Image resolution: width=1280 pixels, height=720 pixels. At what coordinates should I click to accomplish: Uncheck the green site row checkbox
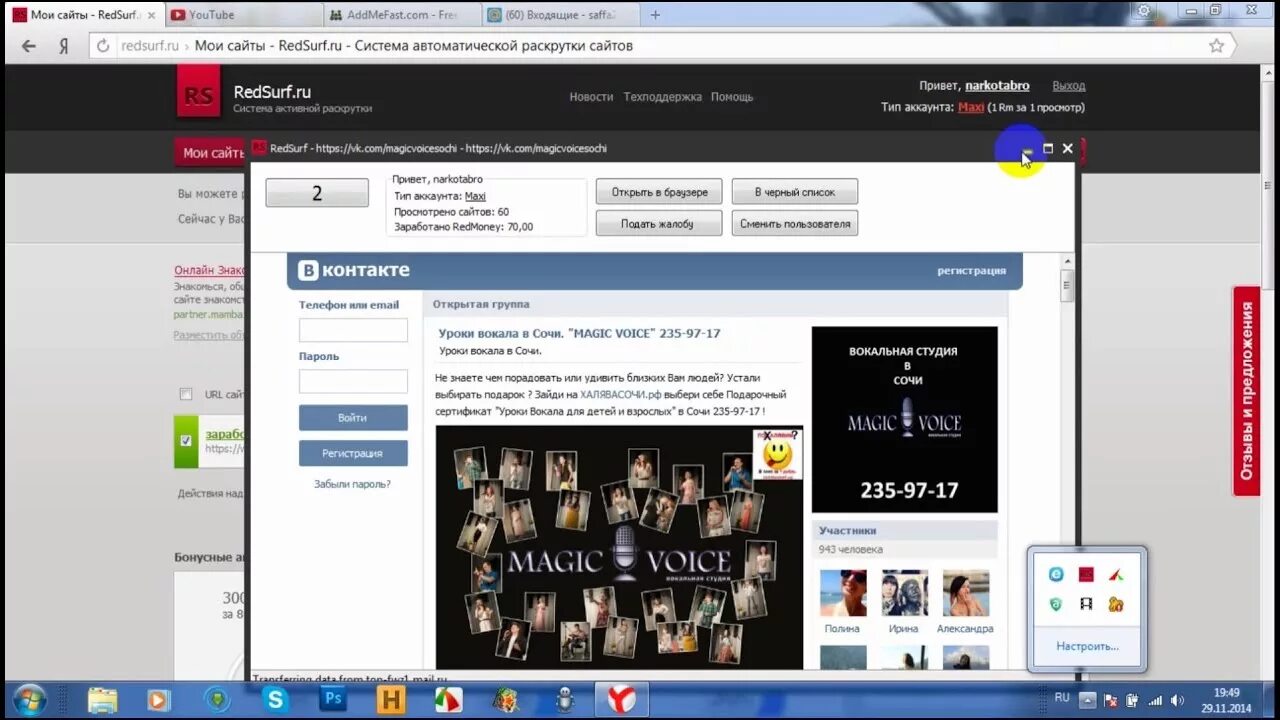(x=186, y=441)
